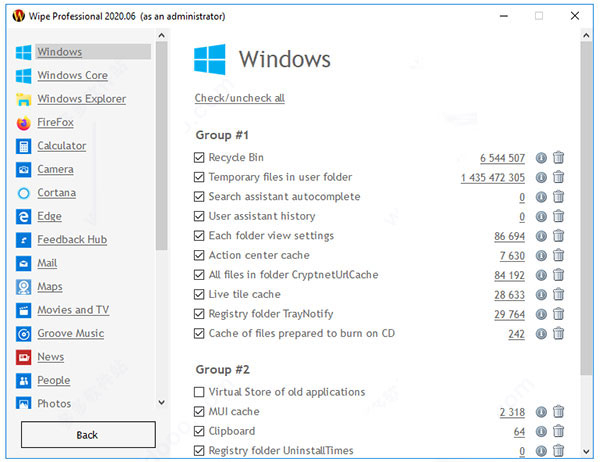
Task: Click the Check/uncheck all link
Action: [x=239, y=98]
